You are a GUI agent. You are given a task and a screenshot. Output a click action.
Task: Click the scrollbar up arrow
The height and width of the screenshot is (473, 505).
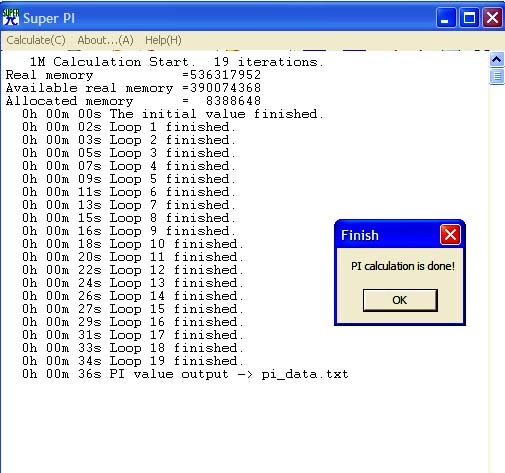(x=497, y=60)
